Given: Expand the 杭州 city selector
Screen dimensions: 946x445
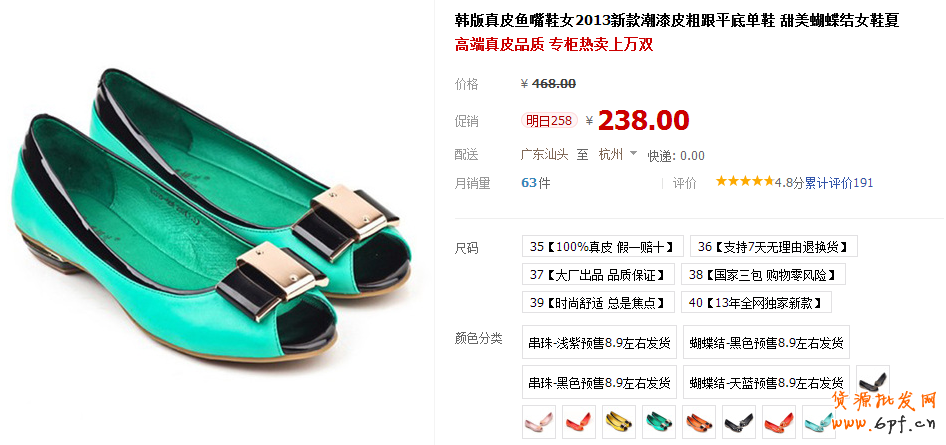Looking at the screenshot, I should tap(617, 154).
